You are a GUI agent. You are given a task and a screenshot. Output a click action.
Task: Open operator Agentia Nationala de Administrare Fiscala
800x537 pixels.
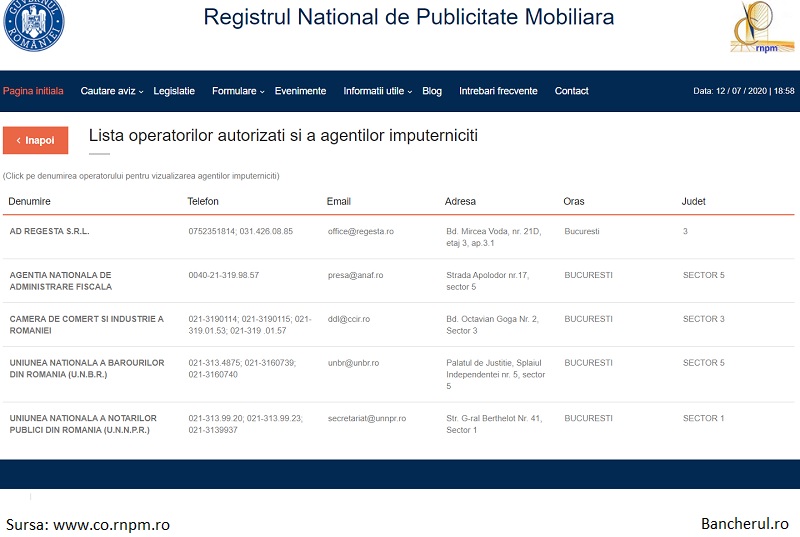(x=61, y=280)
